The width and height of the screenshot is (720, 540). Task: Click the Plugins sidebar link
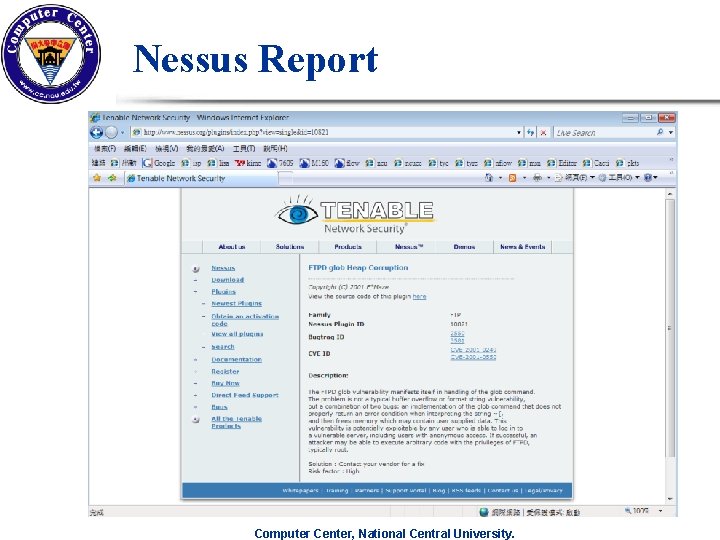pos(224,292)
